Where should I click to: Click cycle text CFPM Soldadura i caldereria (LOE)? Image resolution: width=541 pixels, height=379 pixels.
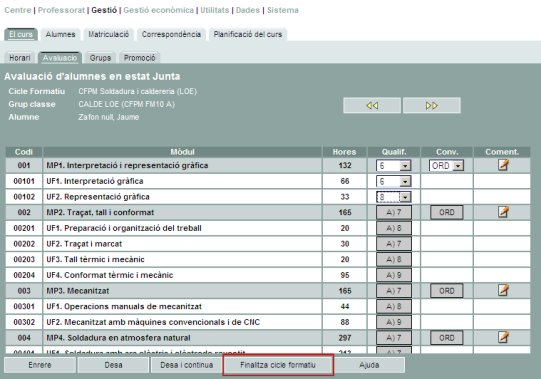click(137, 91)
